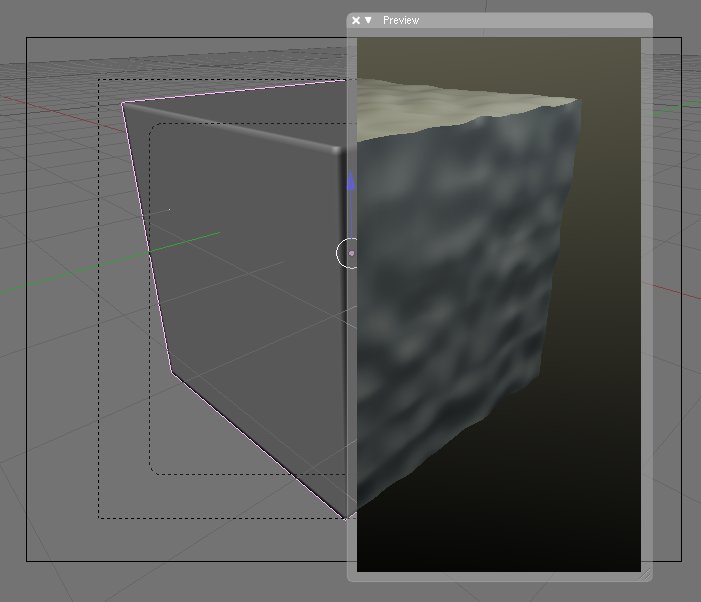The image size is (701, 602).
Task: Click the 3D cursor circle on the cube
Action: pyautogui.click(x=348, y=253)
